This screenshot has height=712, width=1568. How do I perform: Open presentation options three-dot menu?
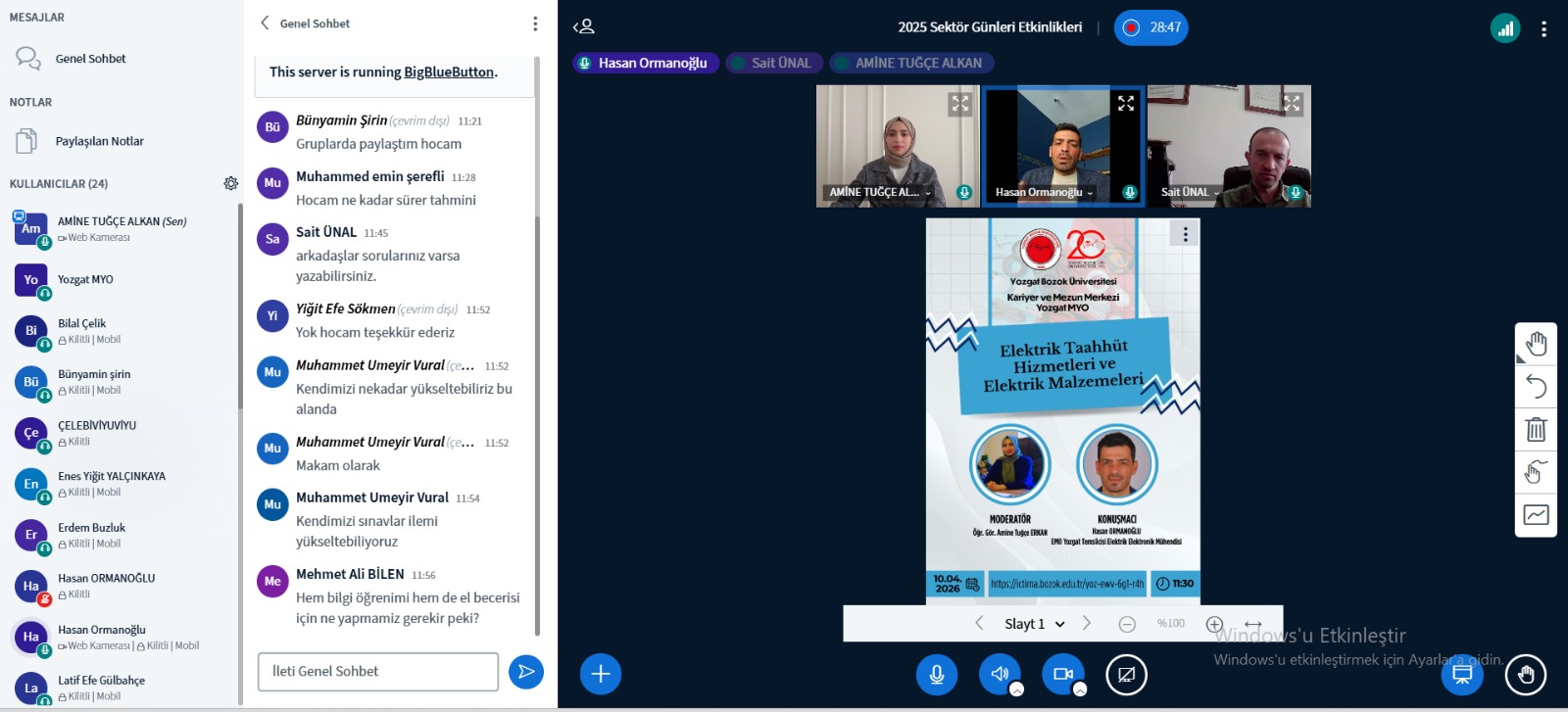point(1185,234)
